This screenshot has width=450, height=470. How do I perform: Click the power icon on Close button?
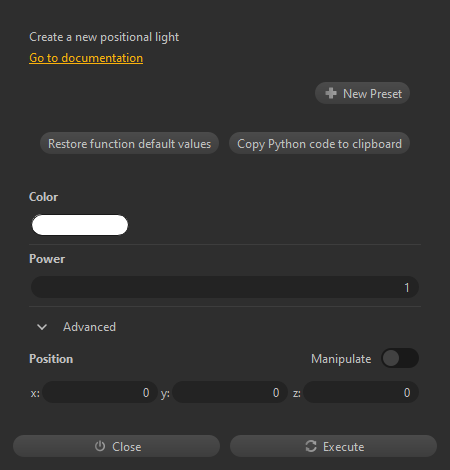[x=100, y=446]
